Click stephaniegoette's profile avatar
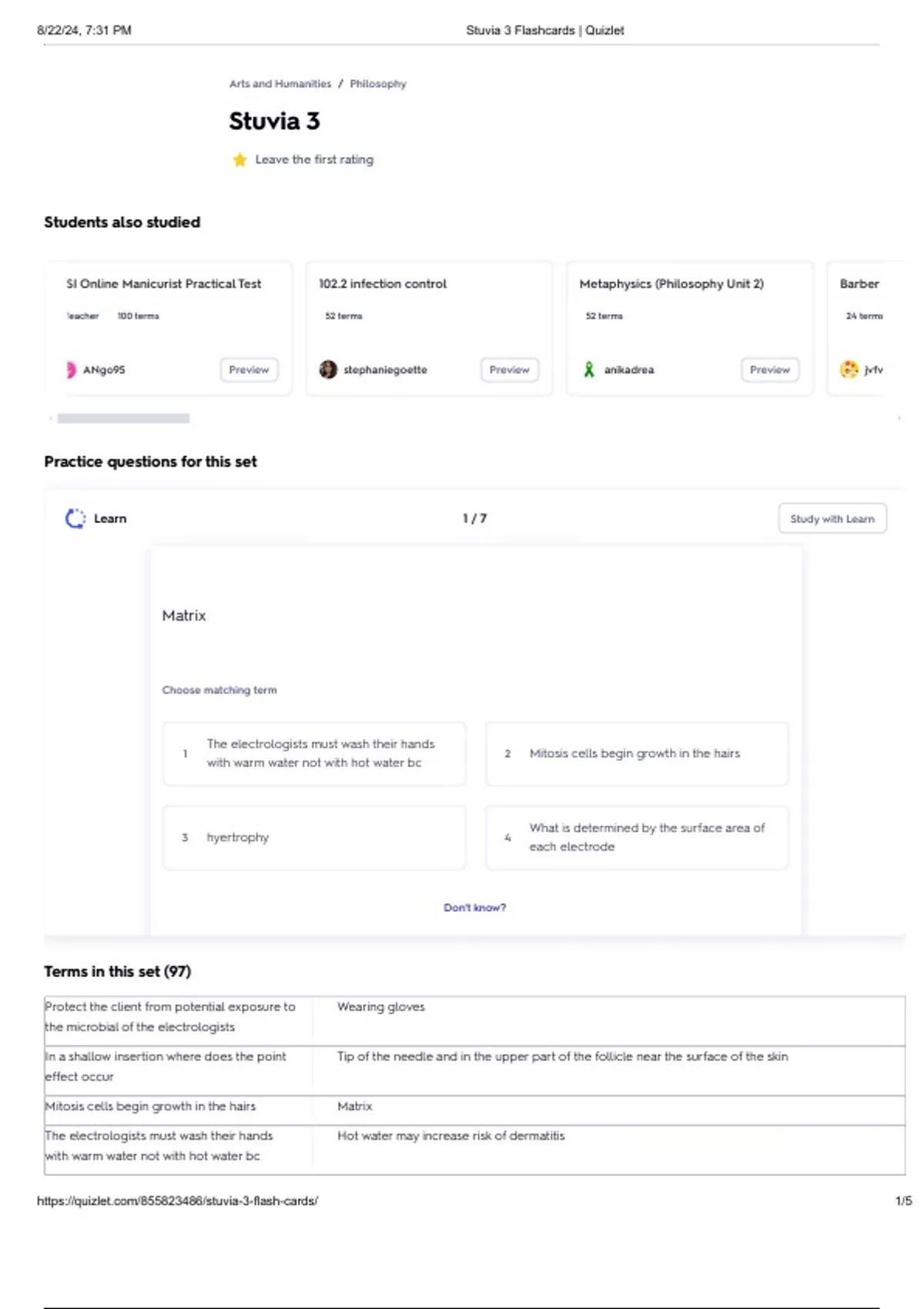 click(328, 370)
